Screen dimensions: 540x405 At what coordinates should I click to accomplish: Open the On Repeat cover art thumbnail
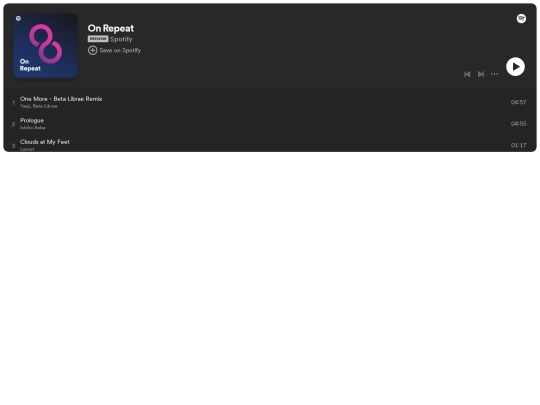pyautogui.click(x=45, y=46)
